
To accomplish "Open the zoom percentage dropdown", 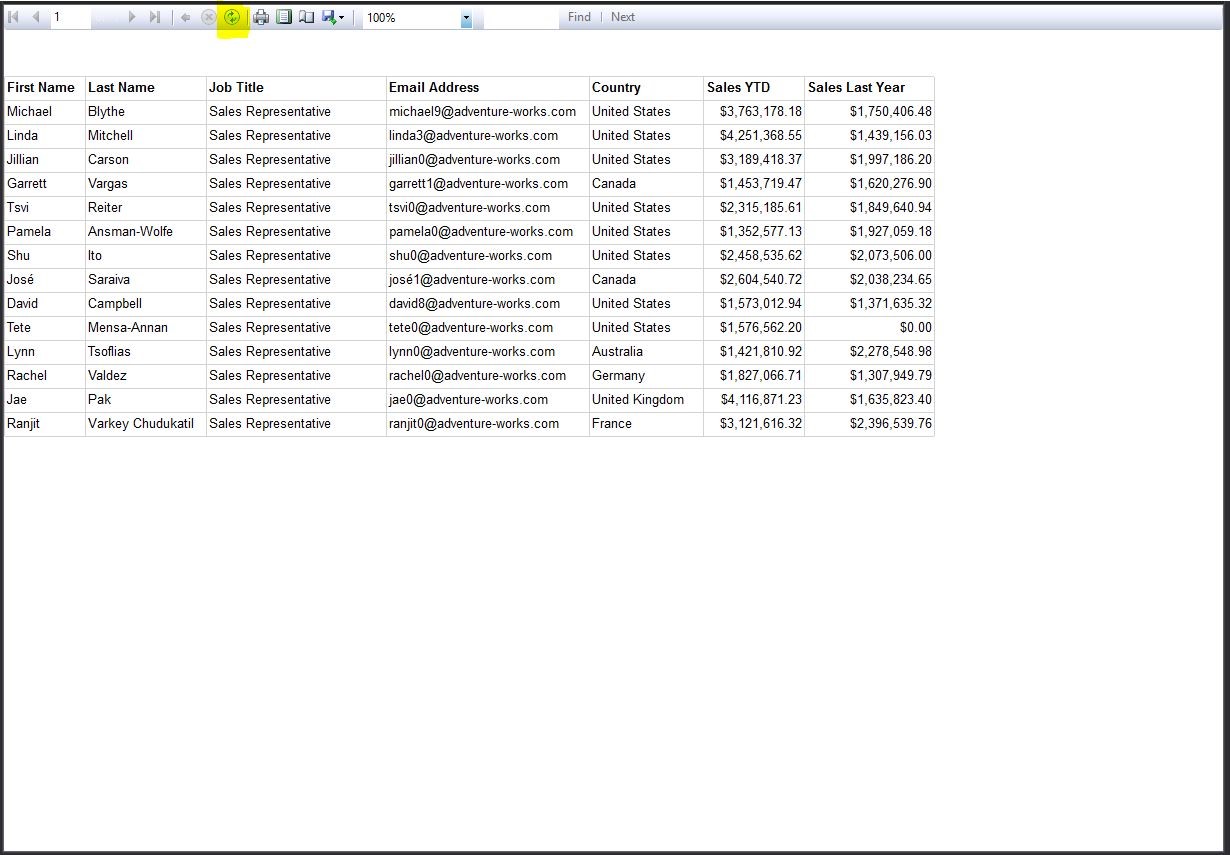I will (465, 17).
